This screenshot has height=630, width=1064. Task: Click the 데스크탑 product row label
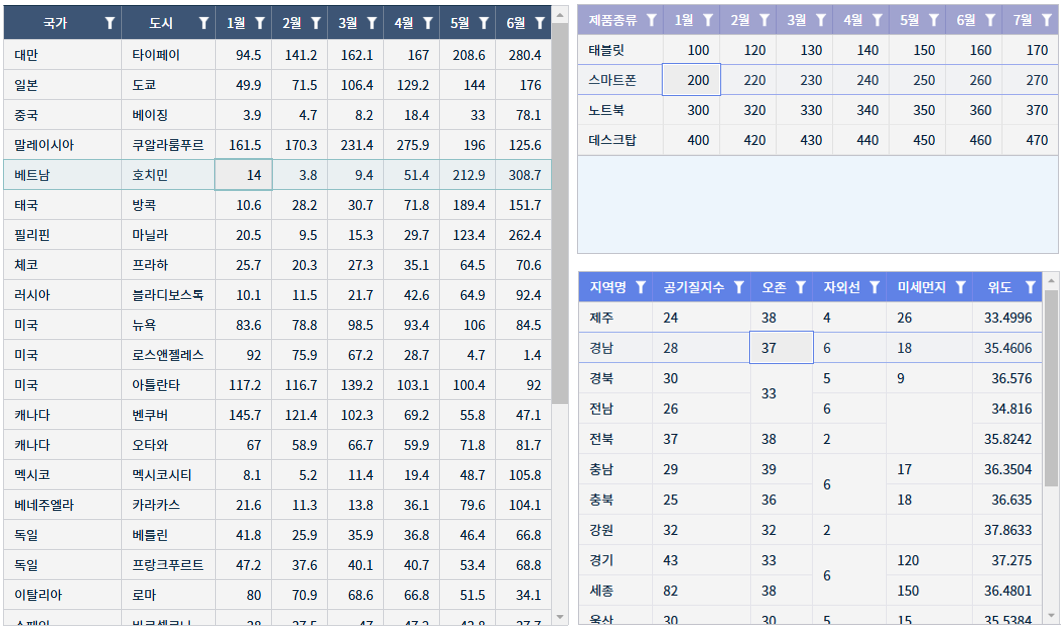(x=620, y=140)
